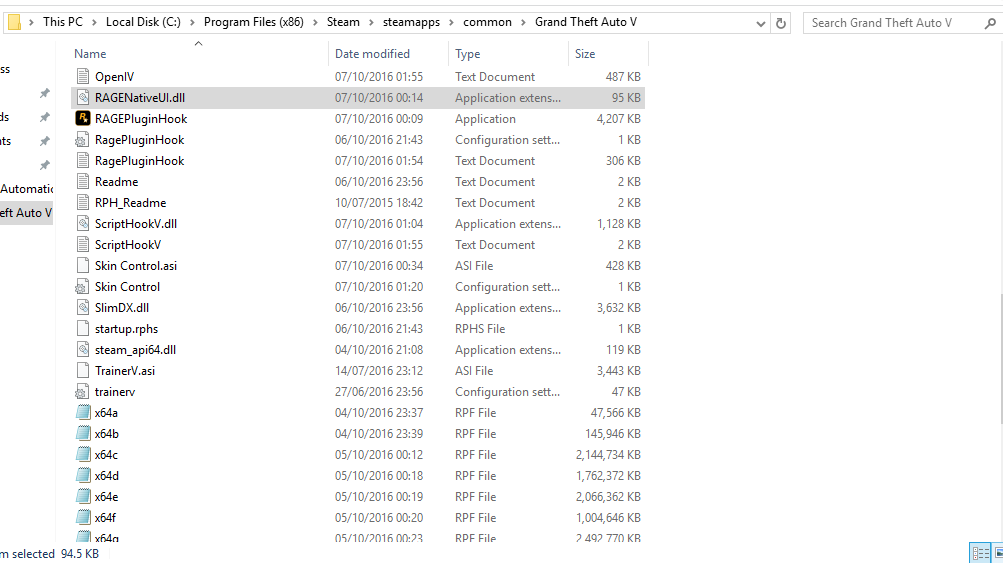
Task: Click the RPH_Readme file icon
Action: pyautogui.click(x=83, y=203)
